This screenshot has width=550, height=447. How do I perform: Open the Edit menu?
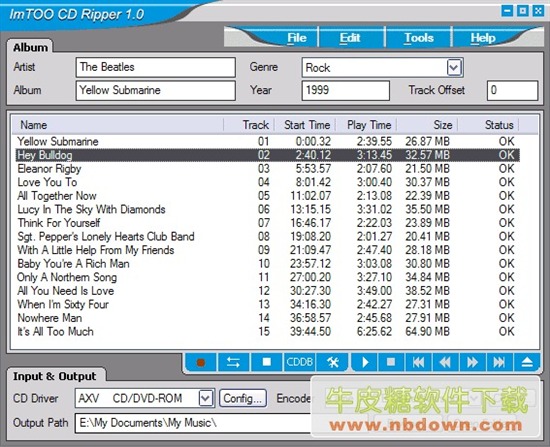pos(350,38)
